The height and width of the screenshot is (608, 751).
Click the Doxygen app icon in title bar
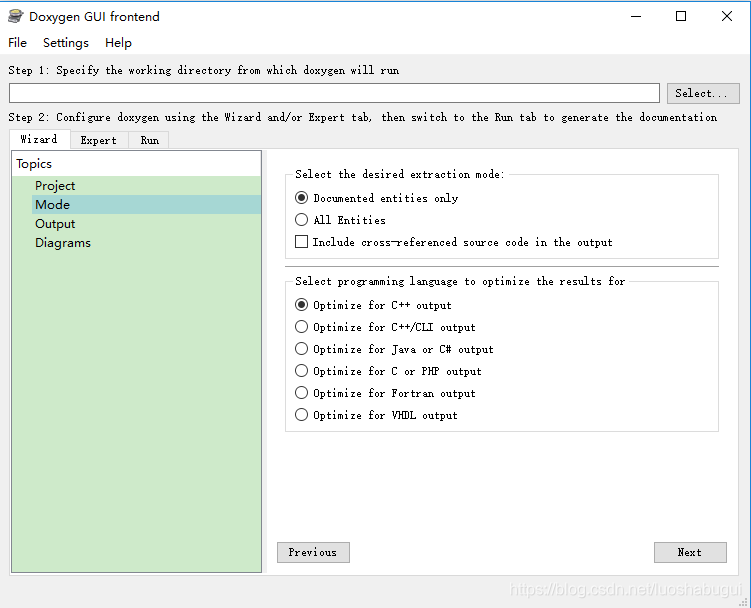[15, 16]
